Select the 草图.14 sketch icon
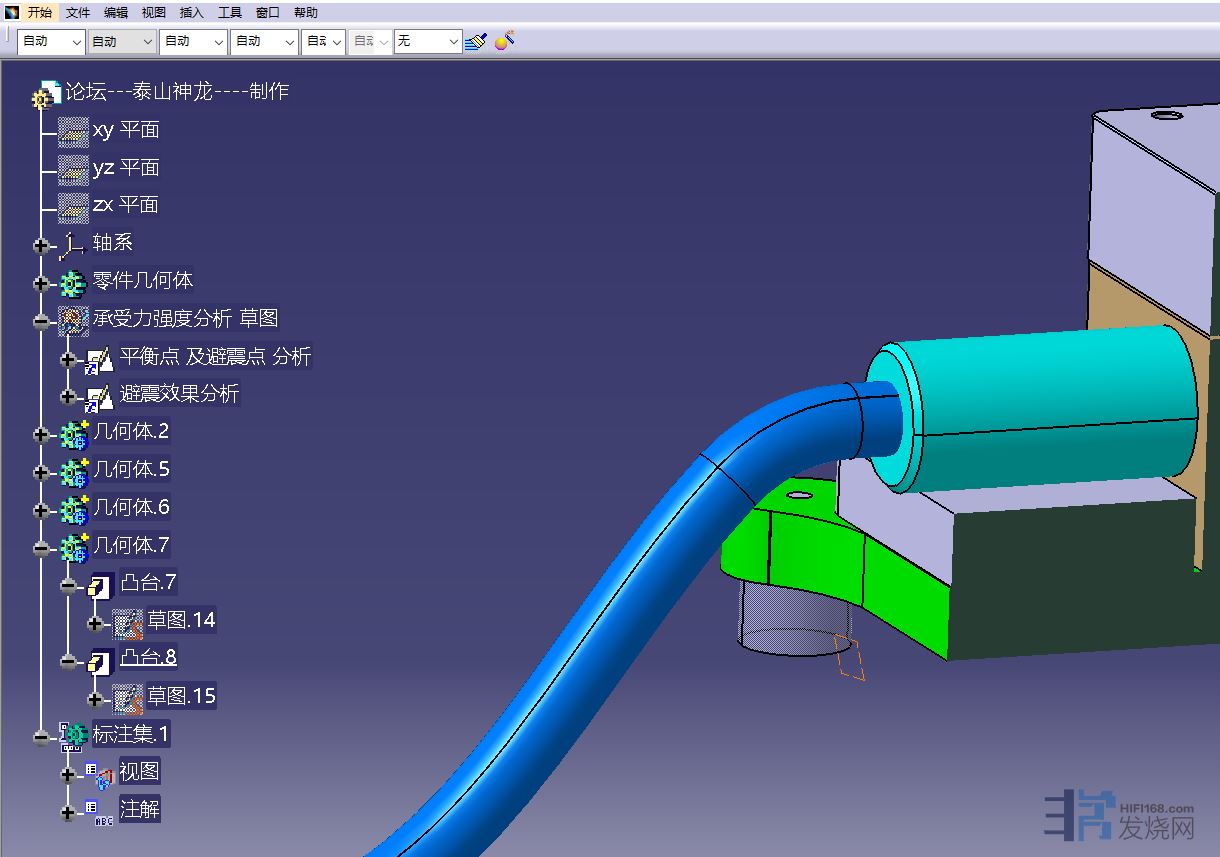Viewport: 1220px width, 857px height. pyautogui.click(x=128, y=622)
